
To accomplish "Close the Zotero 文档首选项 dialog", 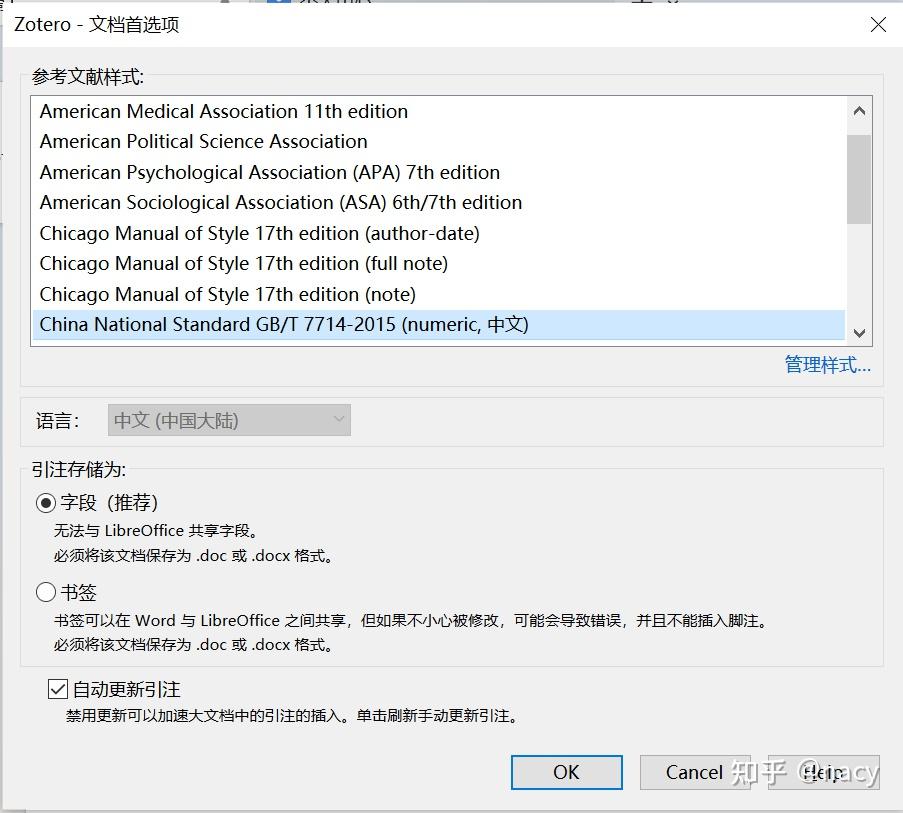I will [x=877, y=25].
